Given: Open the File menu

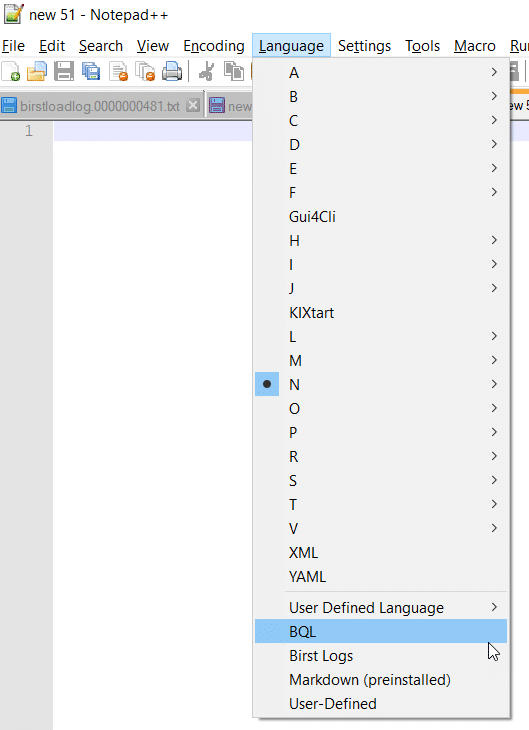Looking at the screenshot, I should coord(13,46).
